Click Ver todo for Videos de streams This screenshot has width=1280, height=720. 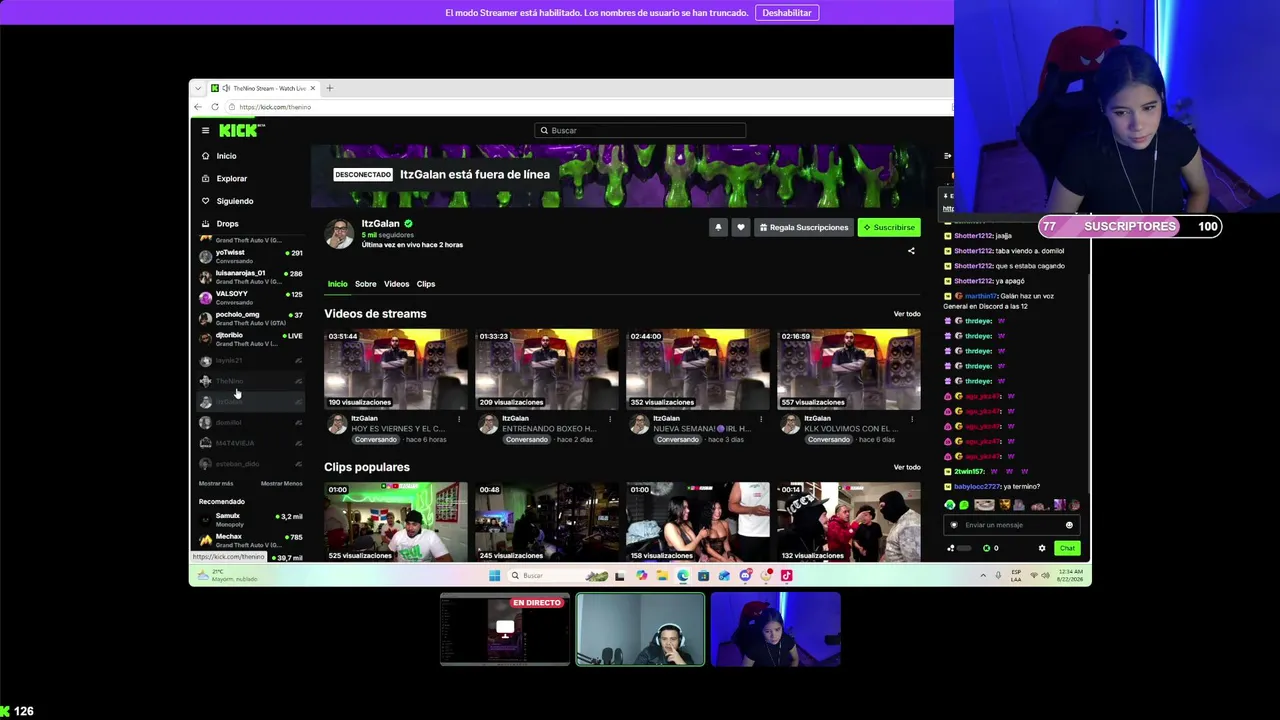point(907,314)
